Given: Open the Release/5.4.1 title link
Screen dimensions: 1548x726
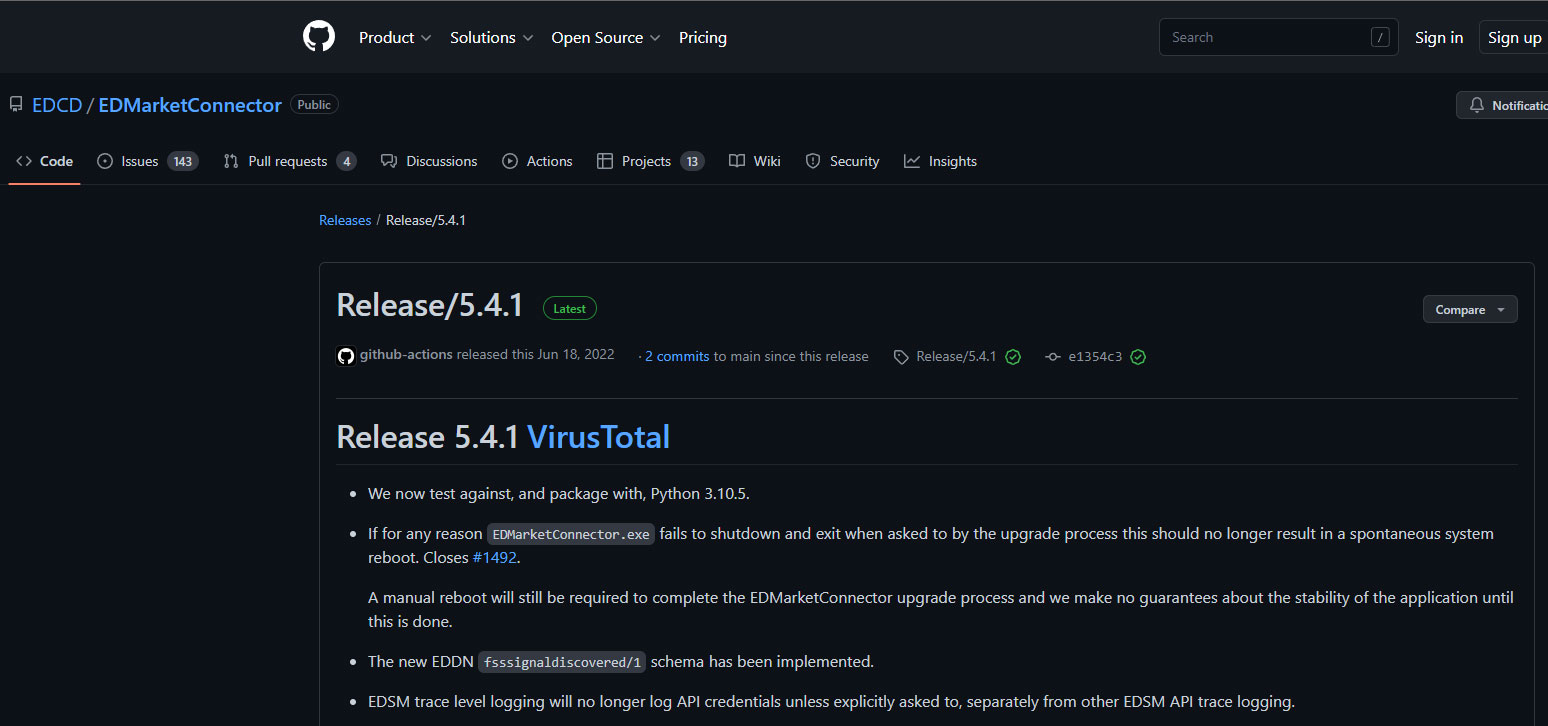Looking at the screenshot, I should [430, 305].
